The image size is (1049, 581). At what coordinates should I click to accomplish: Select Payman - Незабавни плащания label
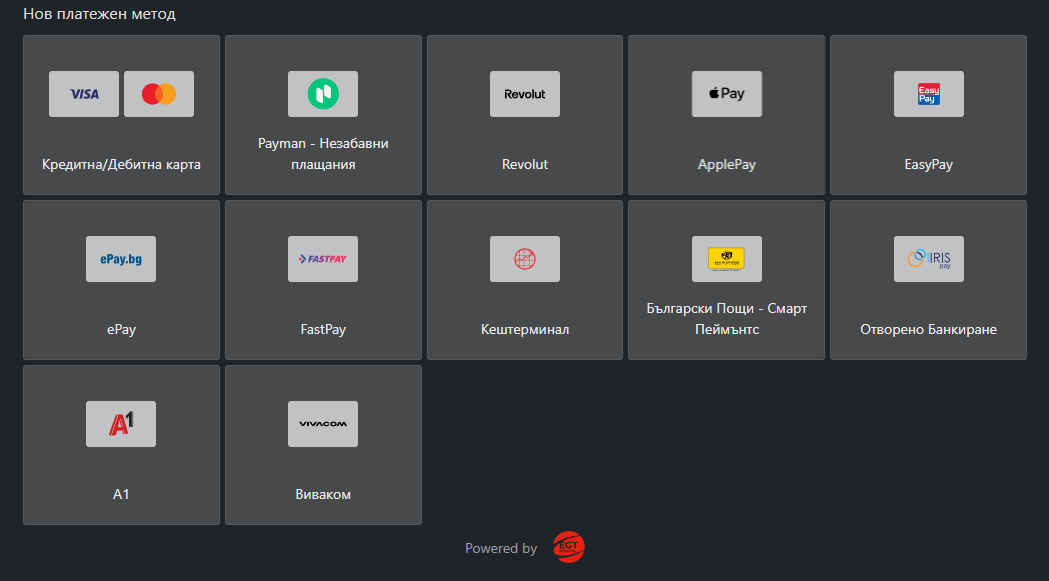pos(323,154)
